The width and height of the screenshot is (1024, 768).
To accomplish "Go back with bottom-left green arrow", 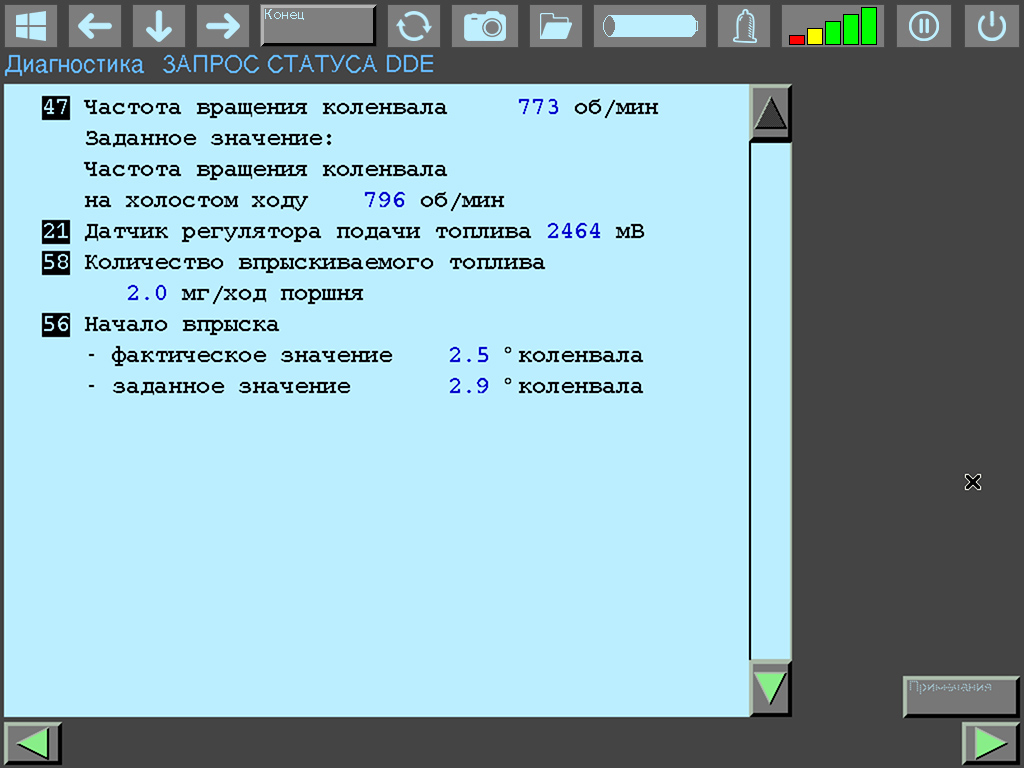I will 33,744.
